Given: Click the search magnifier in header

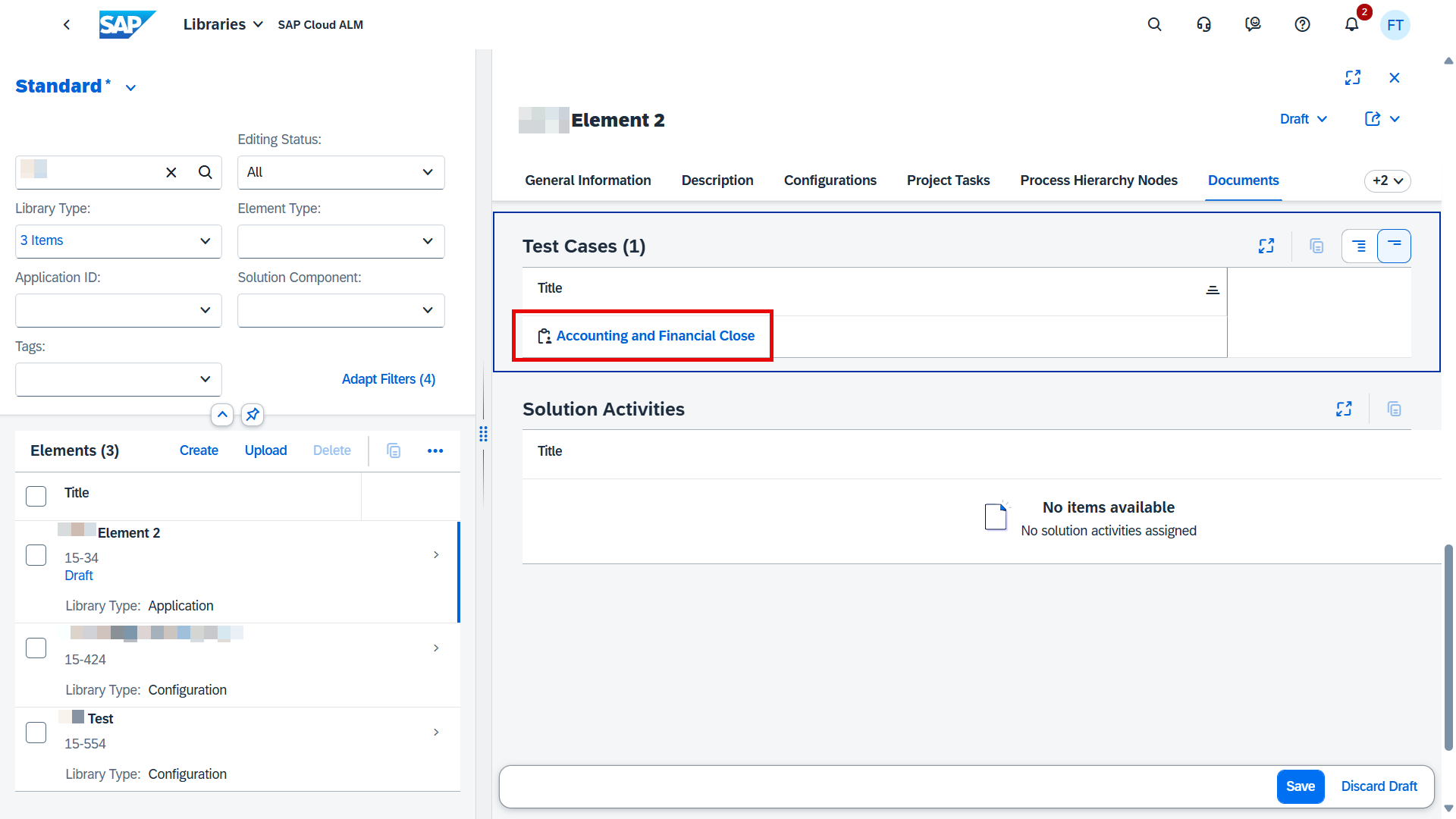Looking at the screenshot, I should (1154, 25).
